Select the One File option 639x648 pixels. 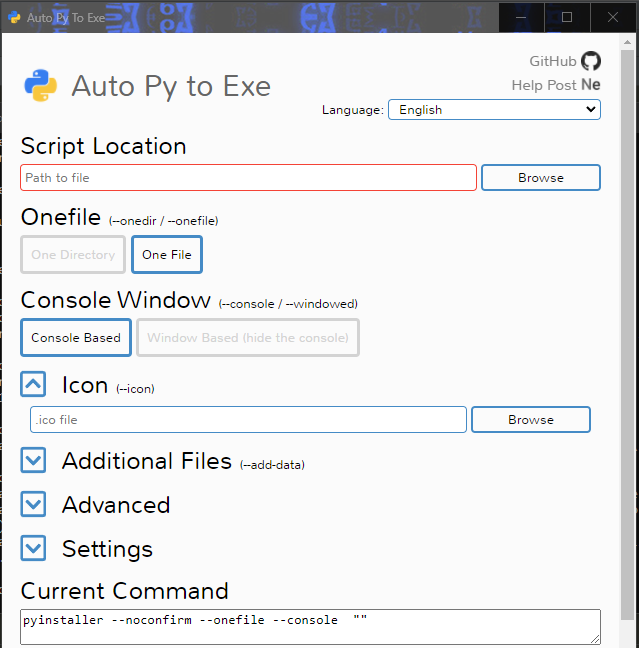[x=167, y=255]
